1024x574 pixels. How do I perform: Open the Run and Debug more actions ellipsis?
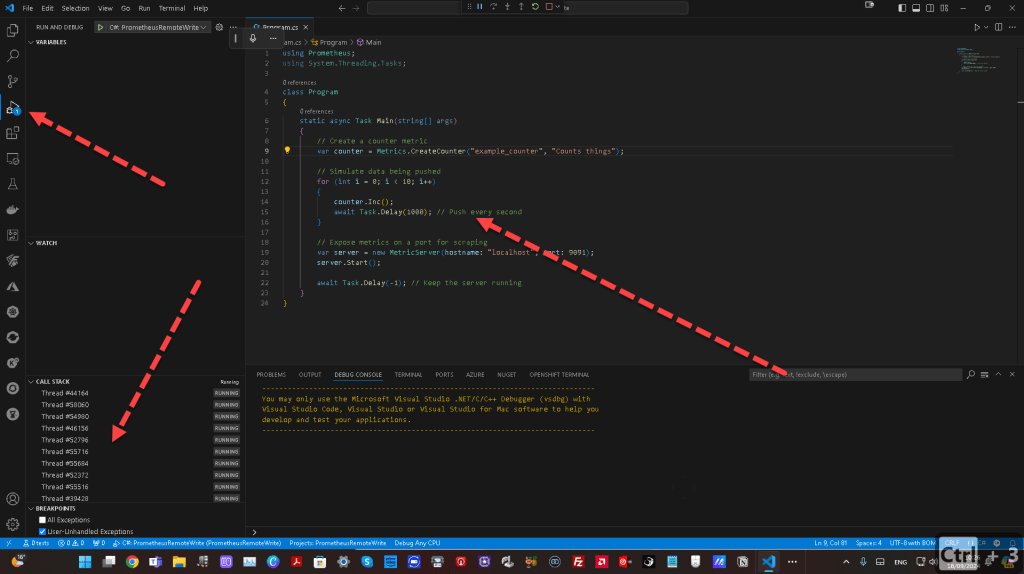[x=233, y=27]
